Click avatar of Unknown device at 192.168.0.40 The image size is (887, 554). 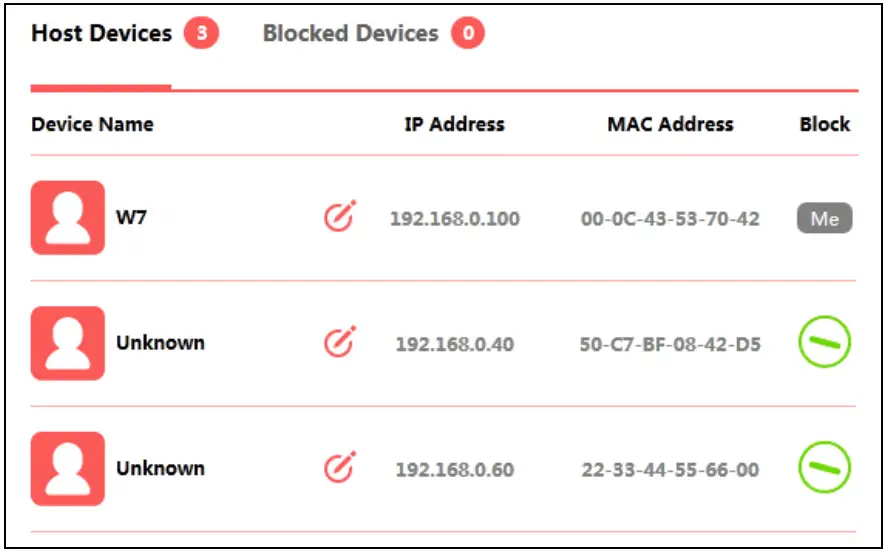pyautogui.click(x=68, y=343)
